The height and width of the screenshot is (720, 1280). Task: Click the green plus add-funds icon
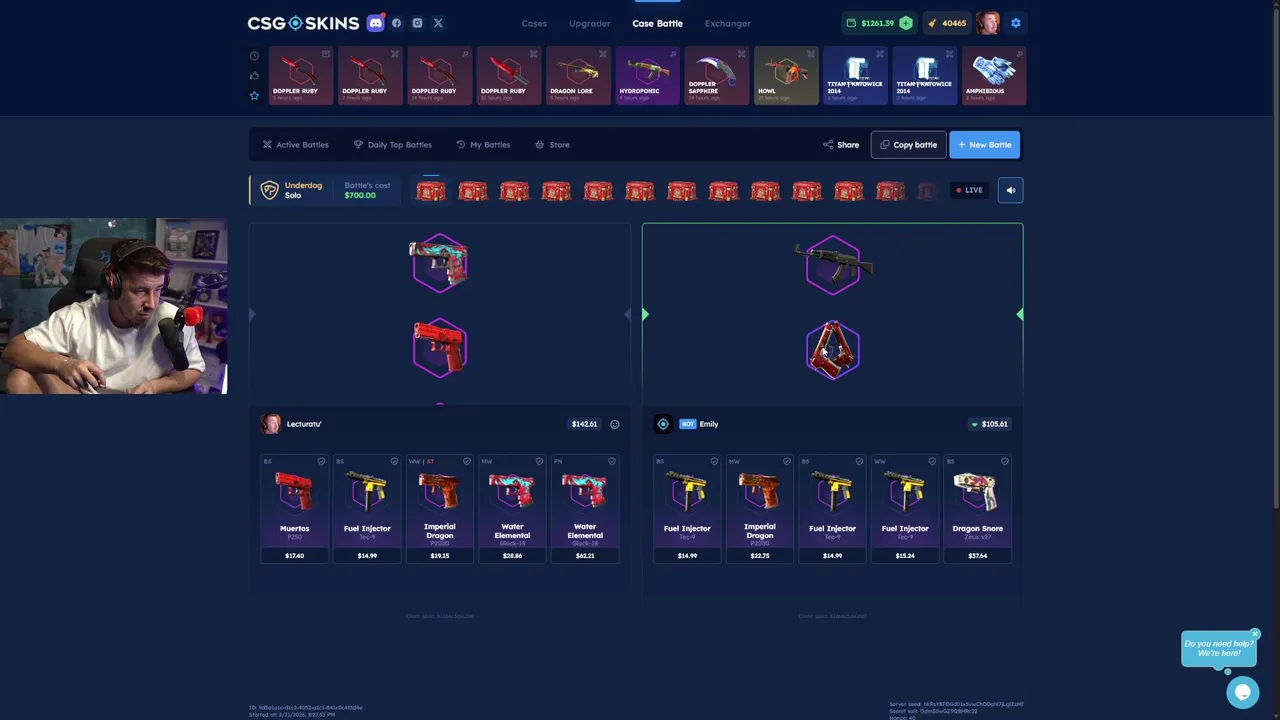(905, 23)
